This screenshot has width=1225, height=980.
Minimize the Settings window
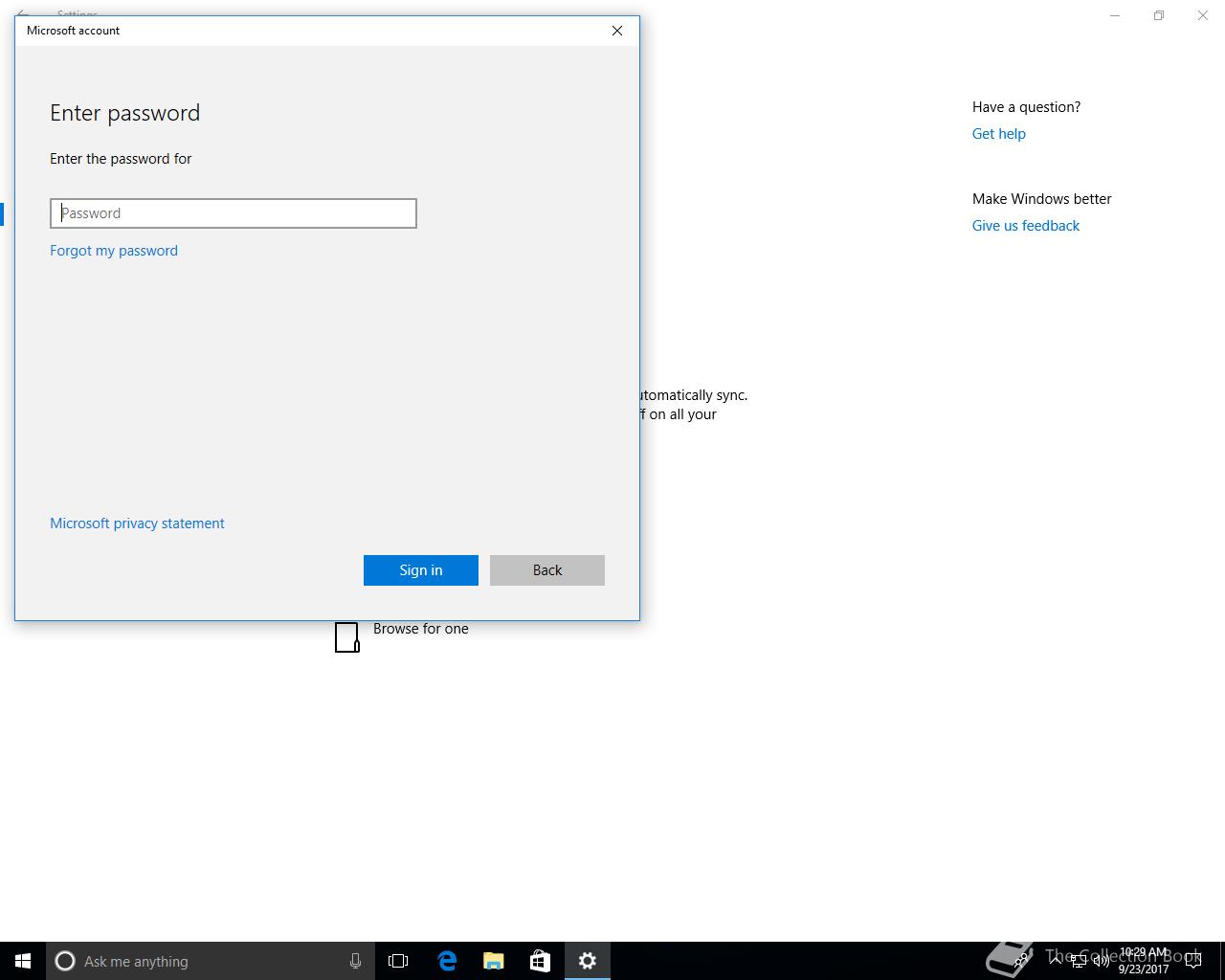click(x=1115, y=15)
